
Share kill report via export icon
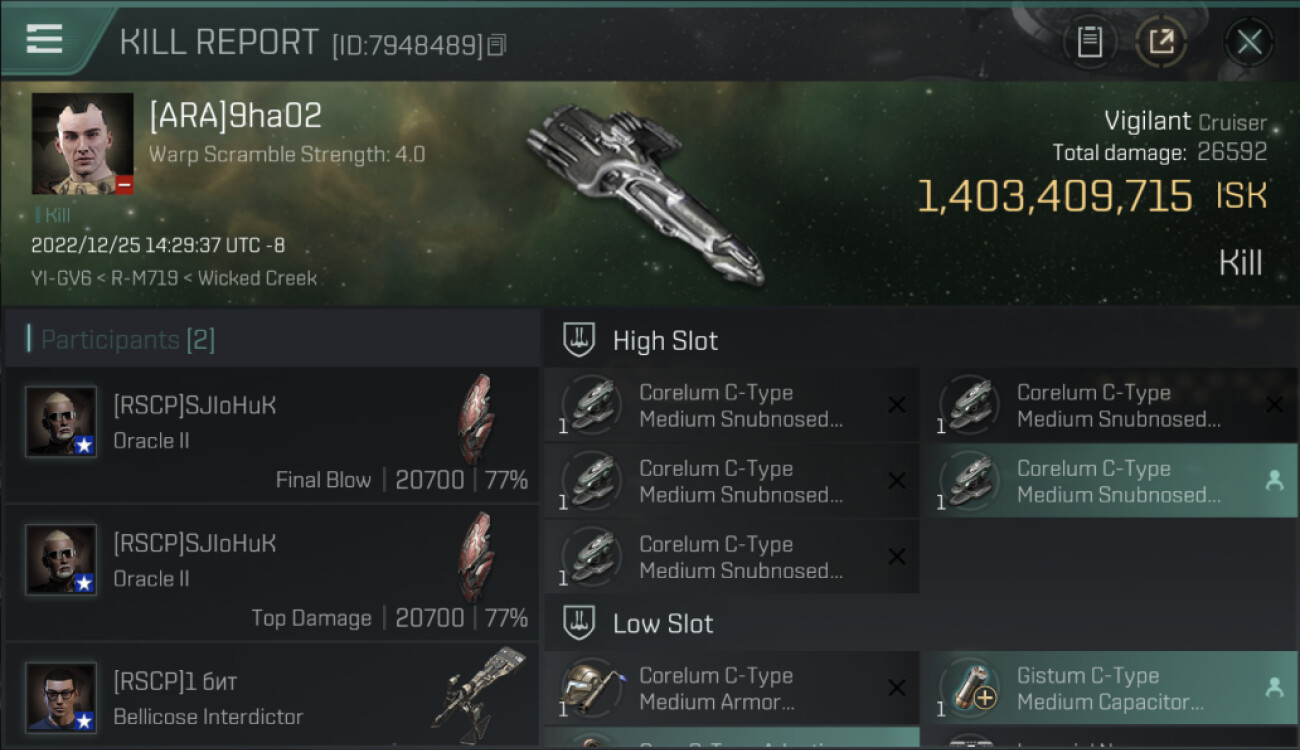pos(1161,42)
